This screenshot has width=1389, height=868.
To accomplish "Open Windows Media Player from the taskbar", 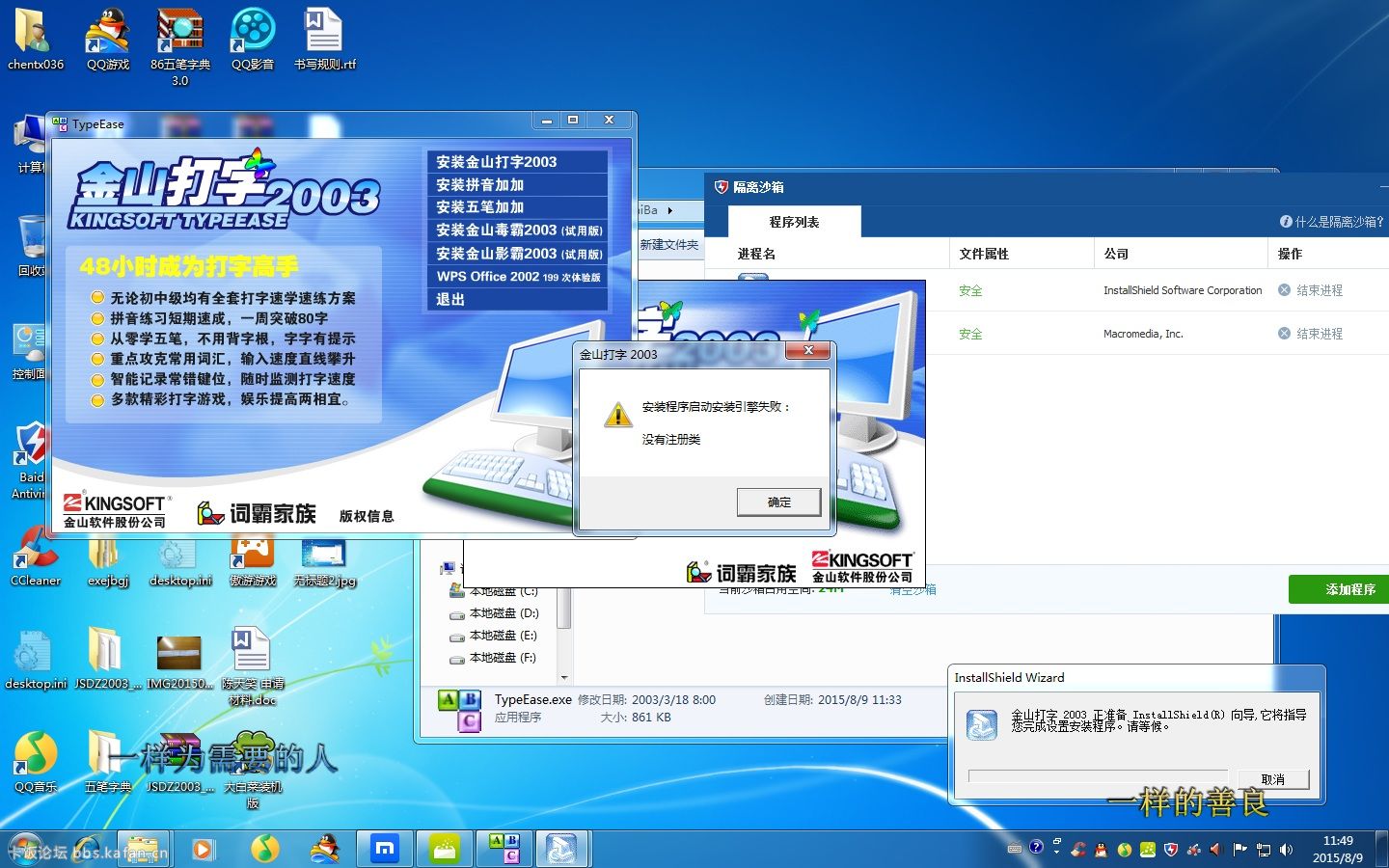I will 204,849.
